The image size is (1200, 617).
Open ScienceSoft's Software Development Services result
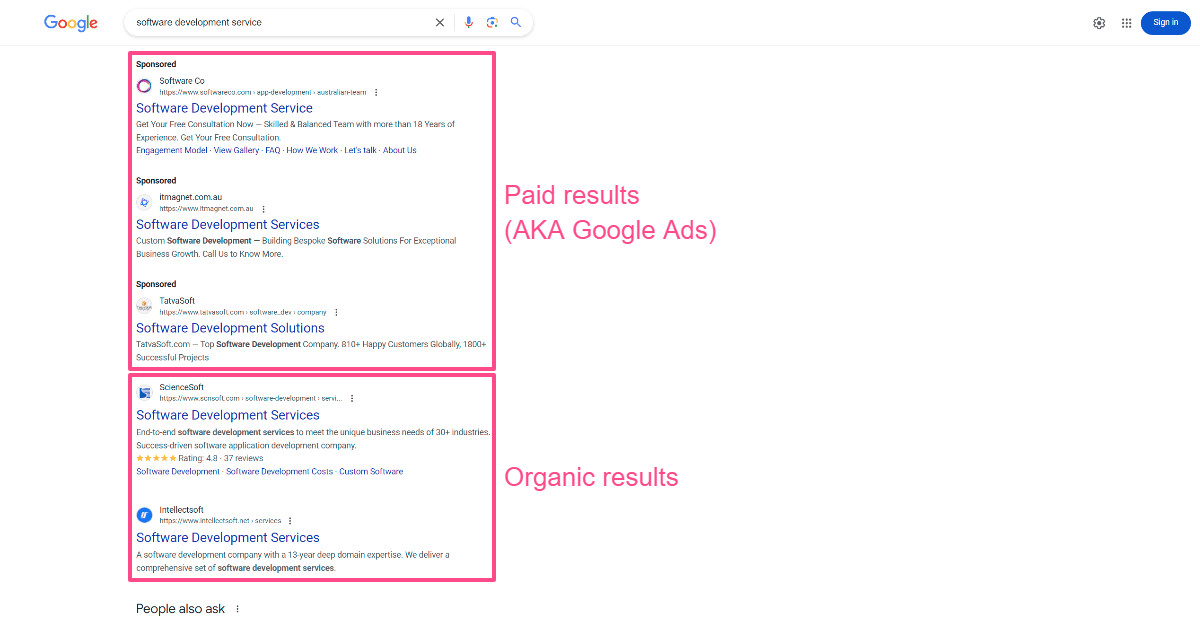pyautogui.click(x=228, y=415)
